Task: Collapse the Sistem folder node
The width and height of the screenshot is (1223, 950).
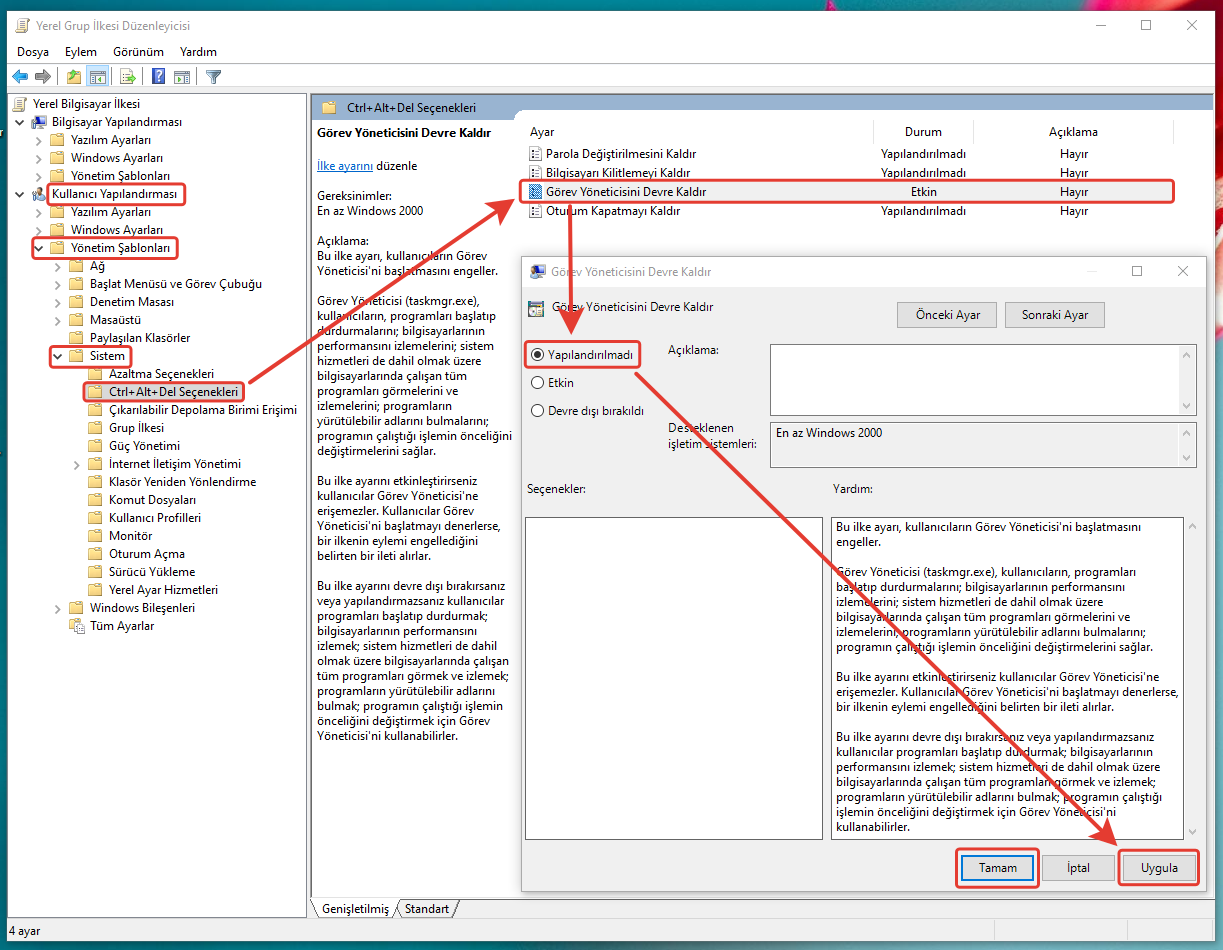Action: (58, 356)
